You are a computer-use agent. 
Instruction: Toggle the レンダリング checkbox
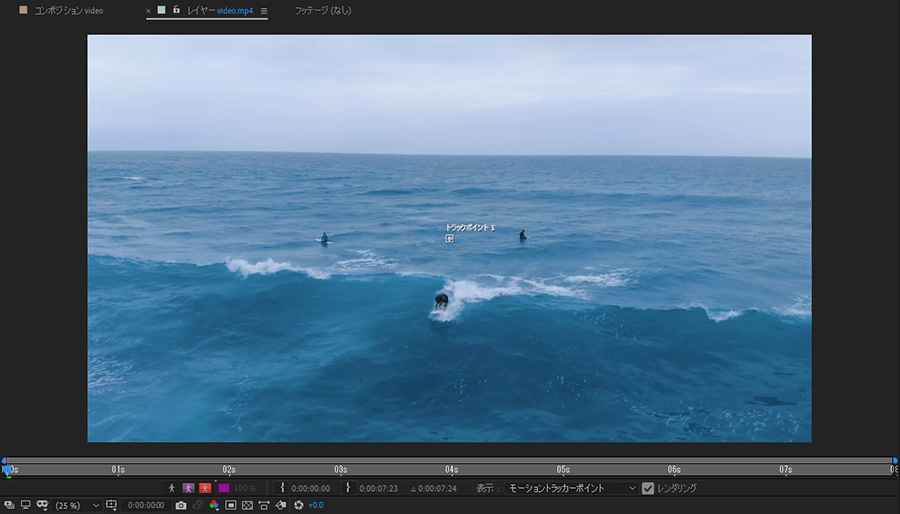(648, 488)
